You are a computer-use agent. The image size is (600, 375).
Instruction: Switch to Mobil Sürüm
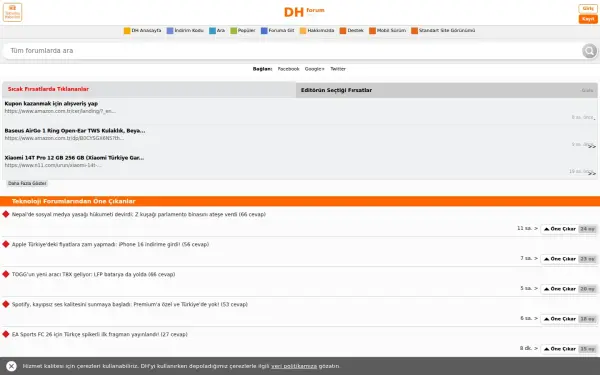pyautogui.click(x=391, y=31)
